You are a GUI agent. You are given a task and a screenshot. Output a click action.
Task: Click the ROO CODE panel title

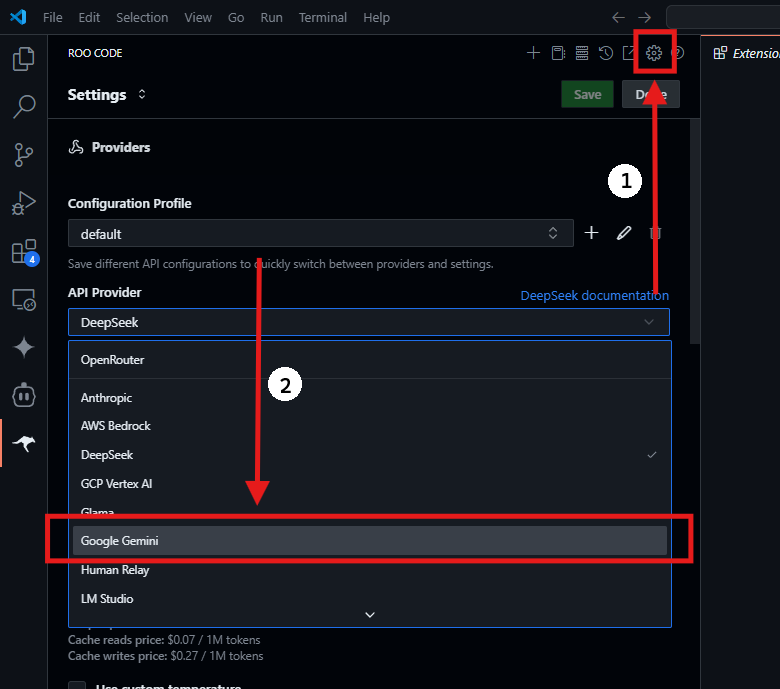[x=95, y=53]
